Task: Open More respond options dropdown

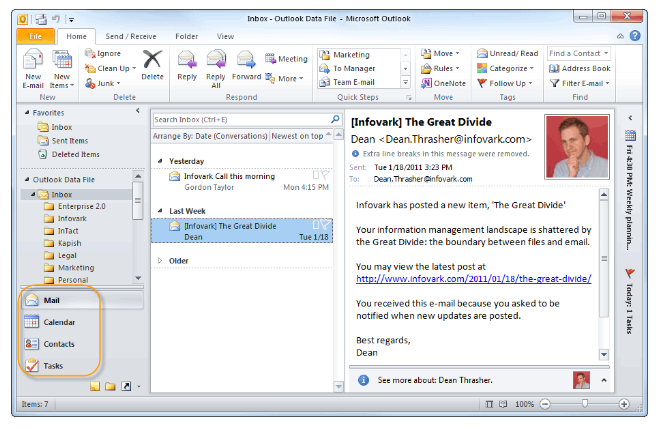Action: pos(285,78)
